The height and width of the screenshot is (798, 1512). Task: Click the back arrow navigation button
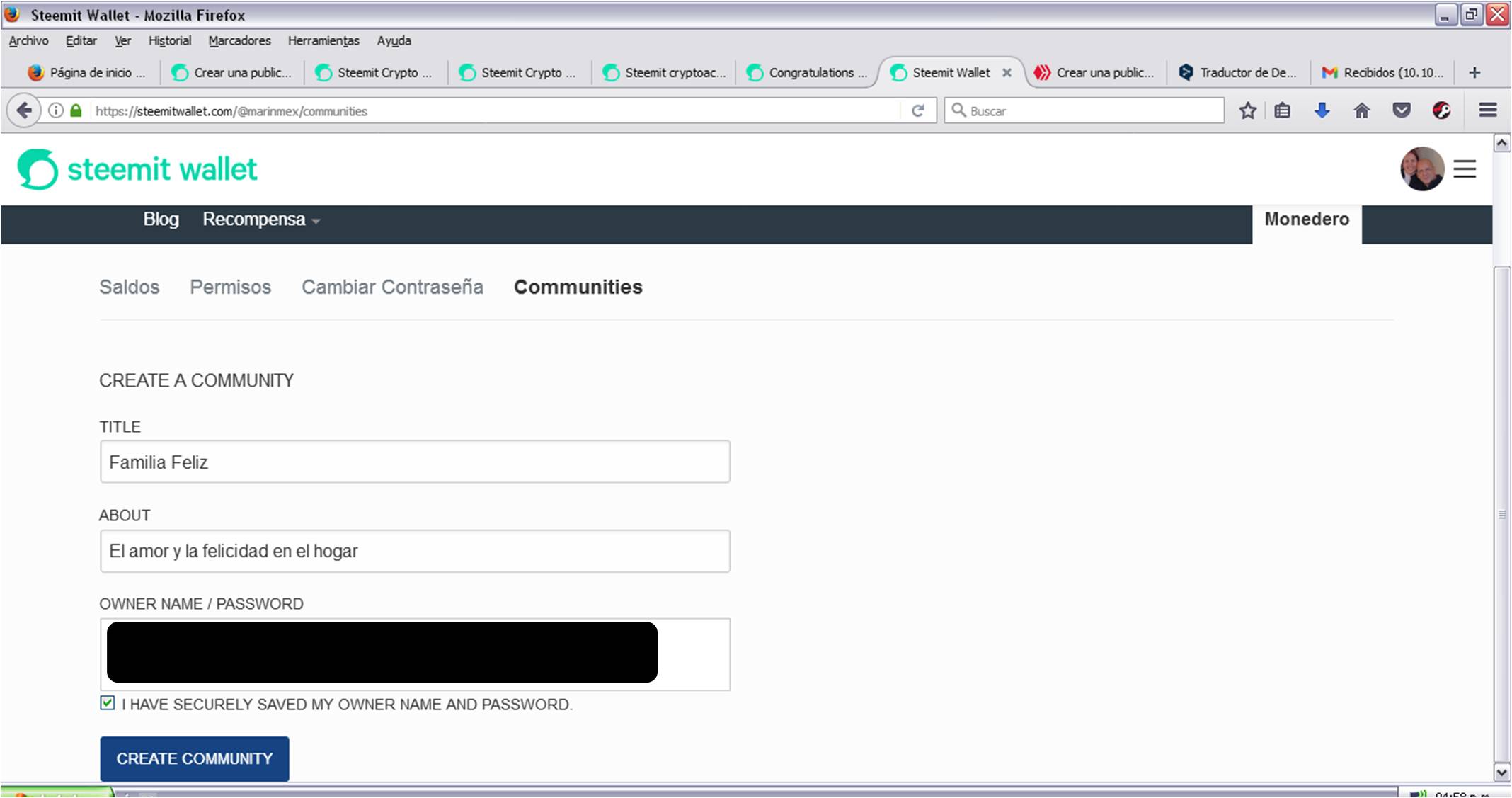click(24, 110)
